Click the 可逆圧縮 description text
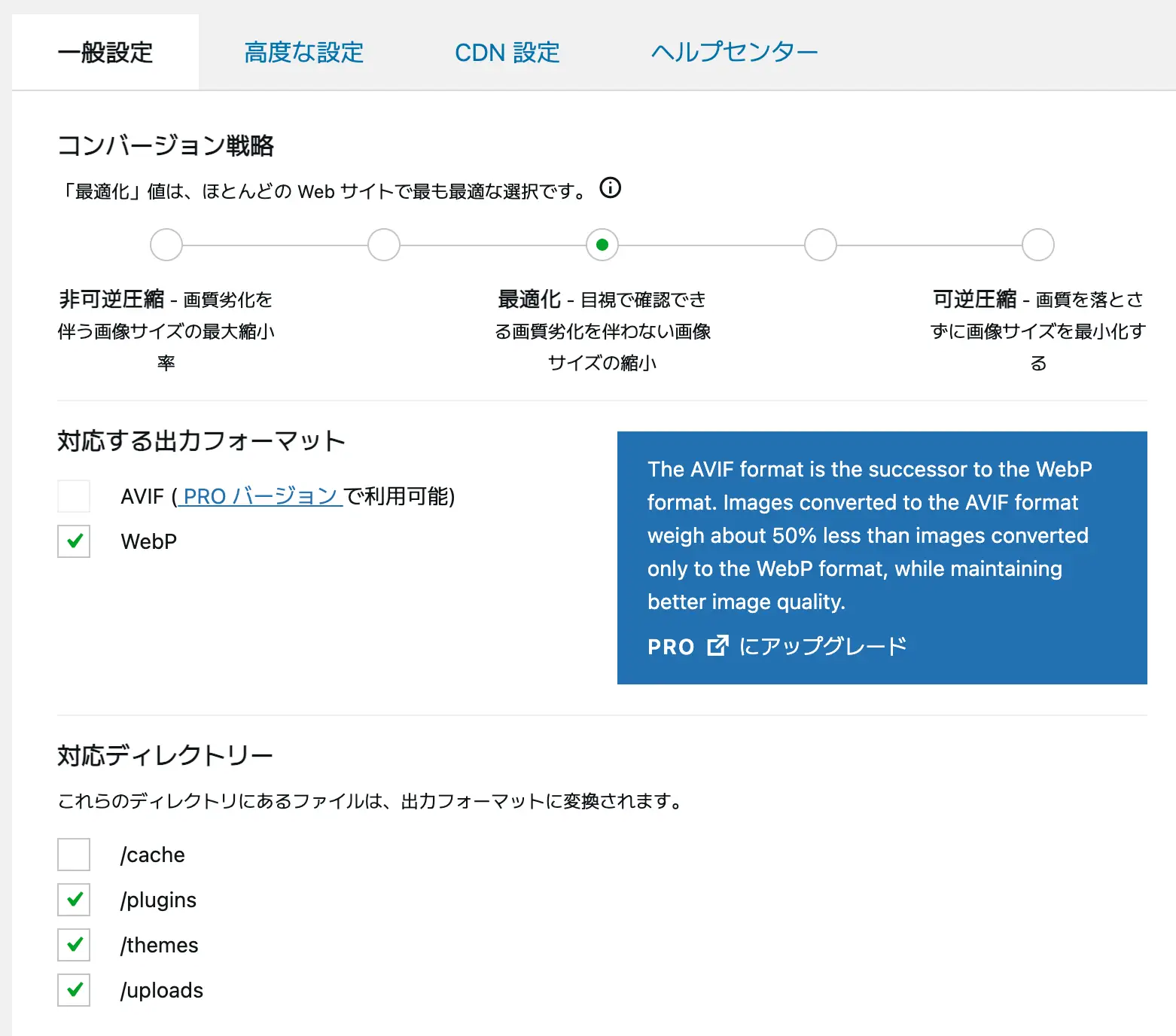 click(1038, 331)
